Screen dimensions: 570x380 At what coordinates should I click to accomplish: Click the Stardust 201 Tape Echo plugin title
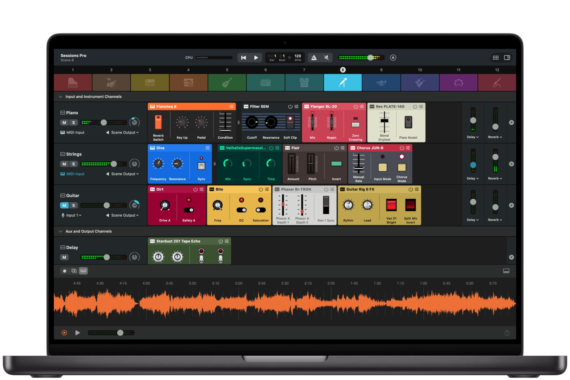(178, 241)
